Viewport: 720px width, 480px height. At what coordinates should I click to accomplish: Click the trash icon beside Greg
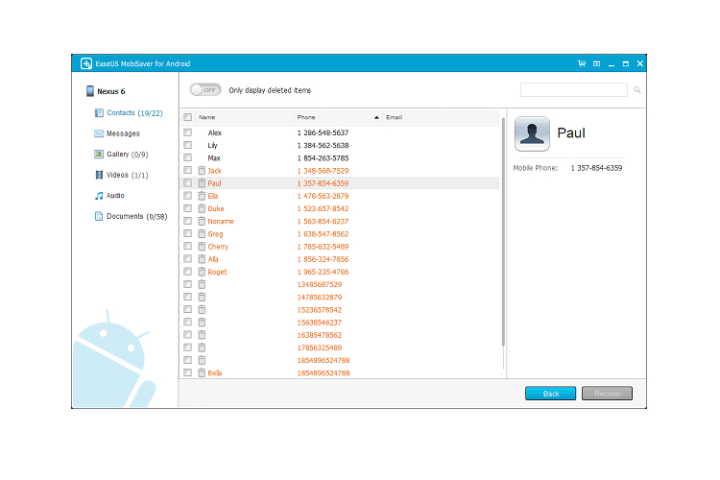coord(202,234)
